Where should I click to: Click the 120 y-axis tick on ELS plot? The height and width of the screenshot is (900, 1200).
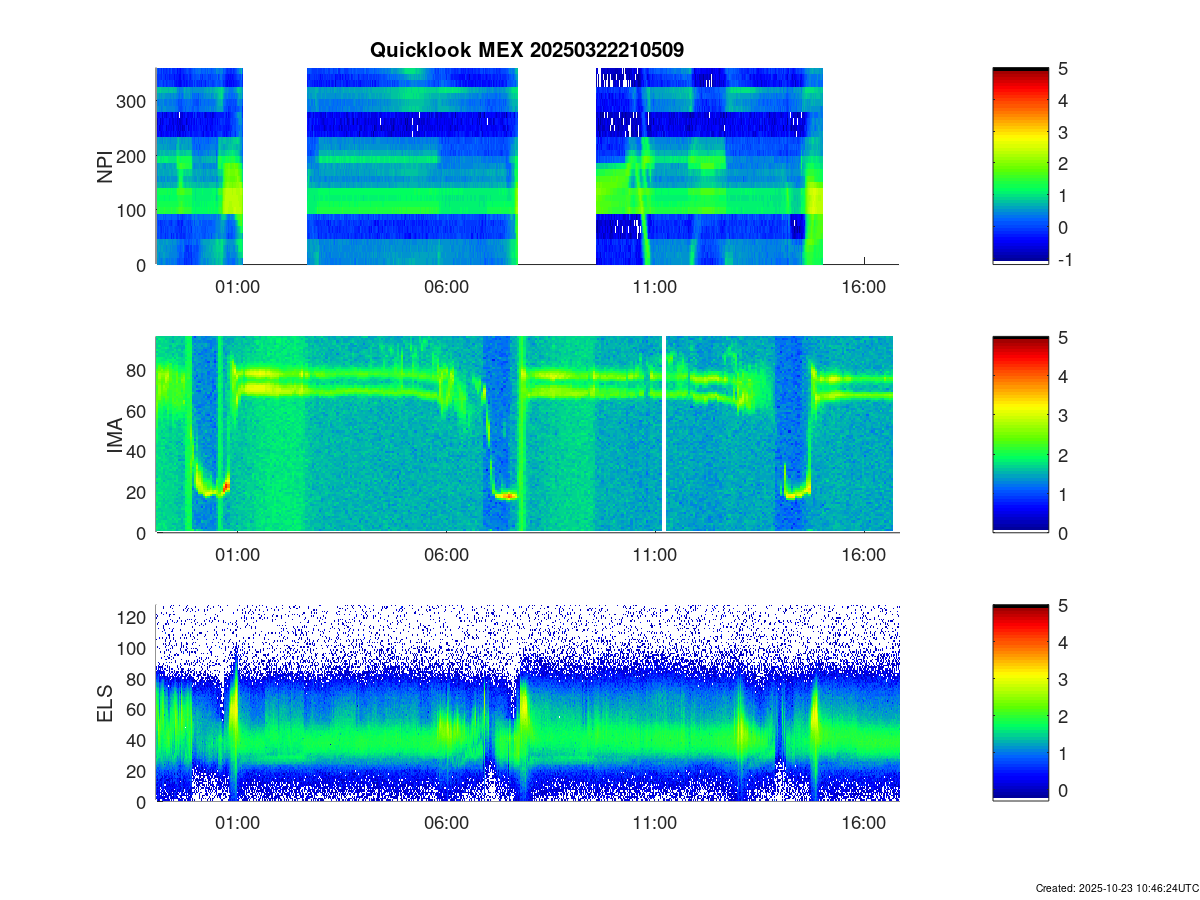click(x=131, y=618)
